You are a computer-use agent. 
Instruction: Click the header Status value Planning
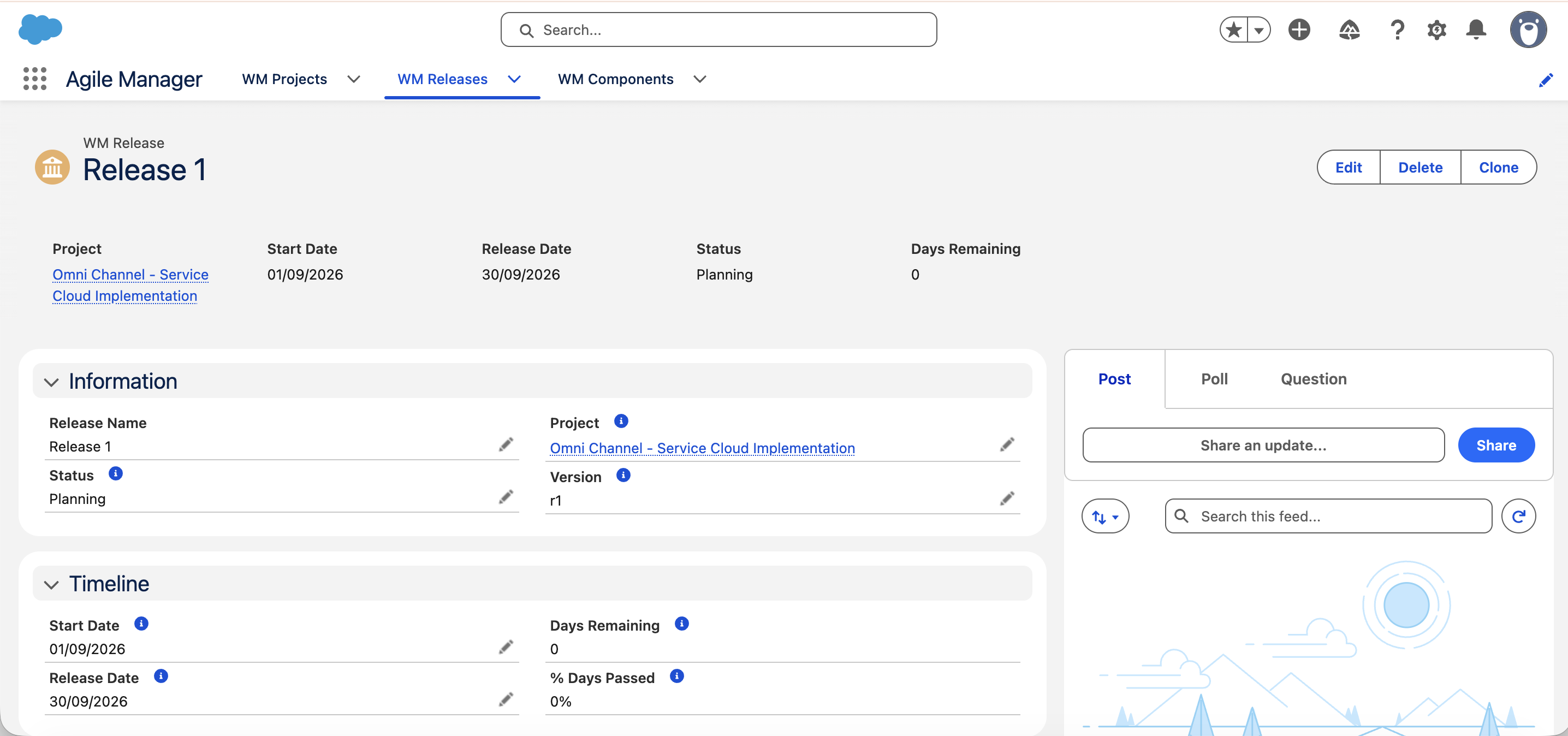point(724,275)
